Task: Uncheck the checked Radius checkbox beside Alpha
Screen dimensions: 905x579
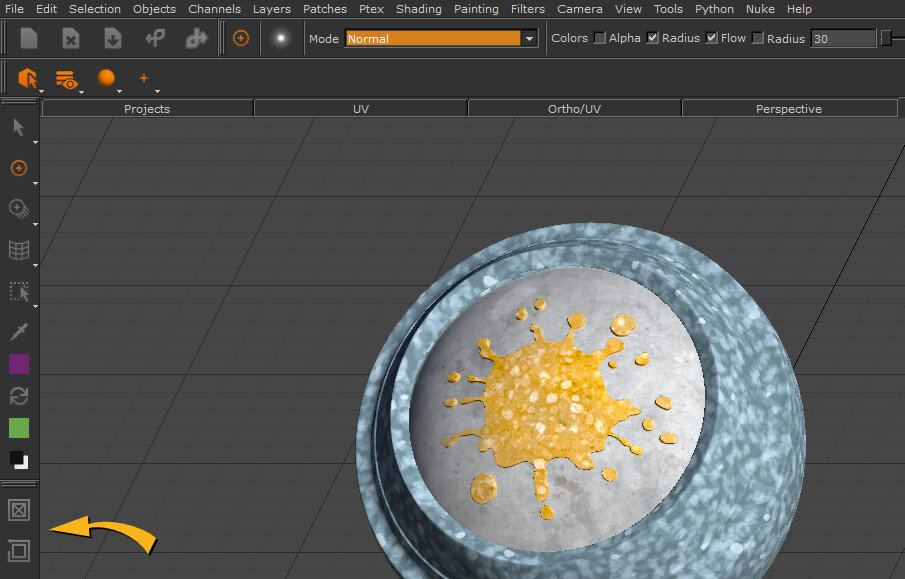Action: click(653, 38)
